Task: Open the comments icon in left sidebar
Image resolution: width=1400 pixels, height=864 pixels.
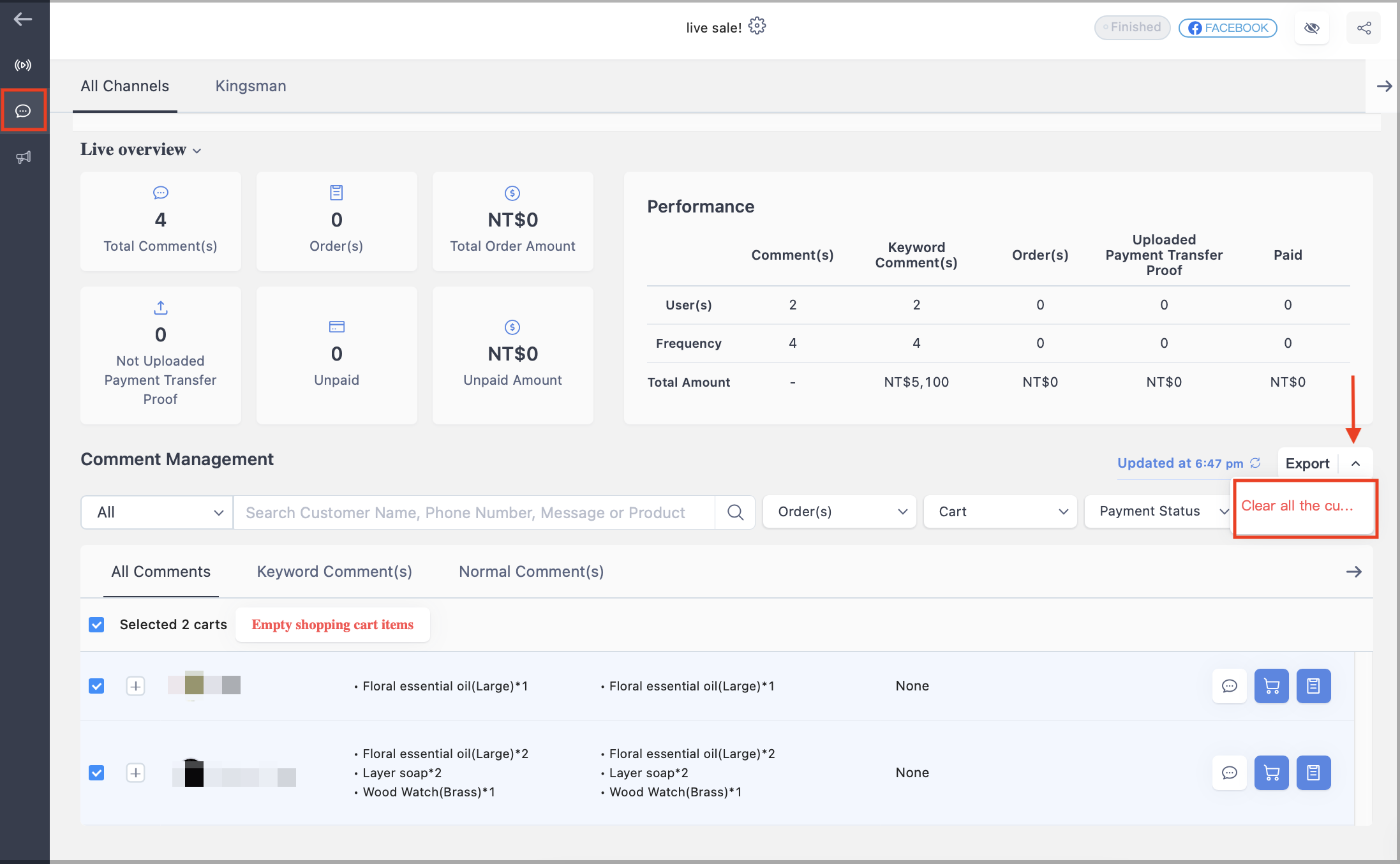Action: (23, 111)
